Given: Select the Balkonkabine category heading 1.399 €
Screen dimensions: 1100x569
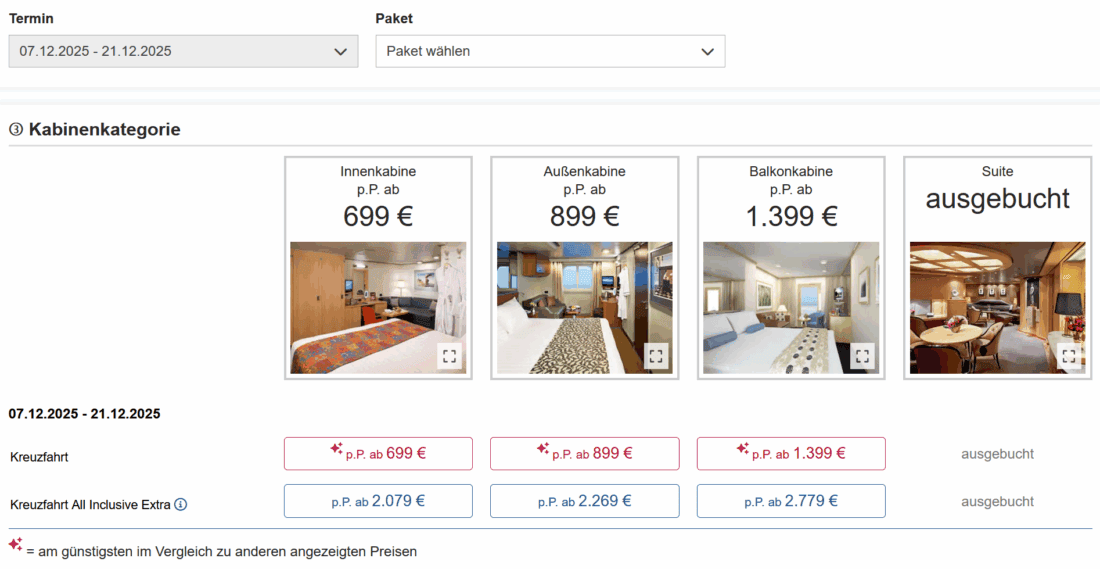Looking at the screenshot, I should tap(791, 216).
